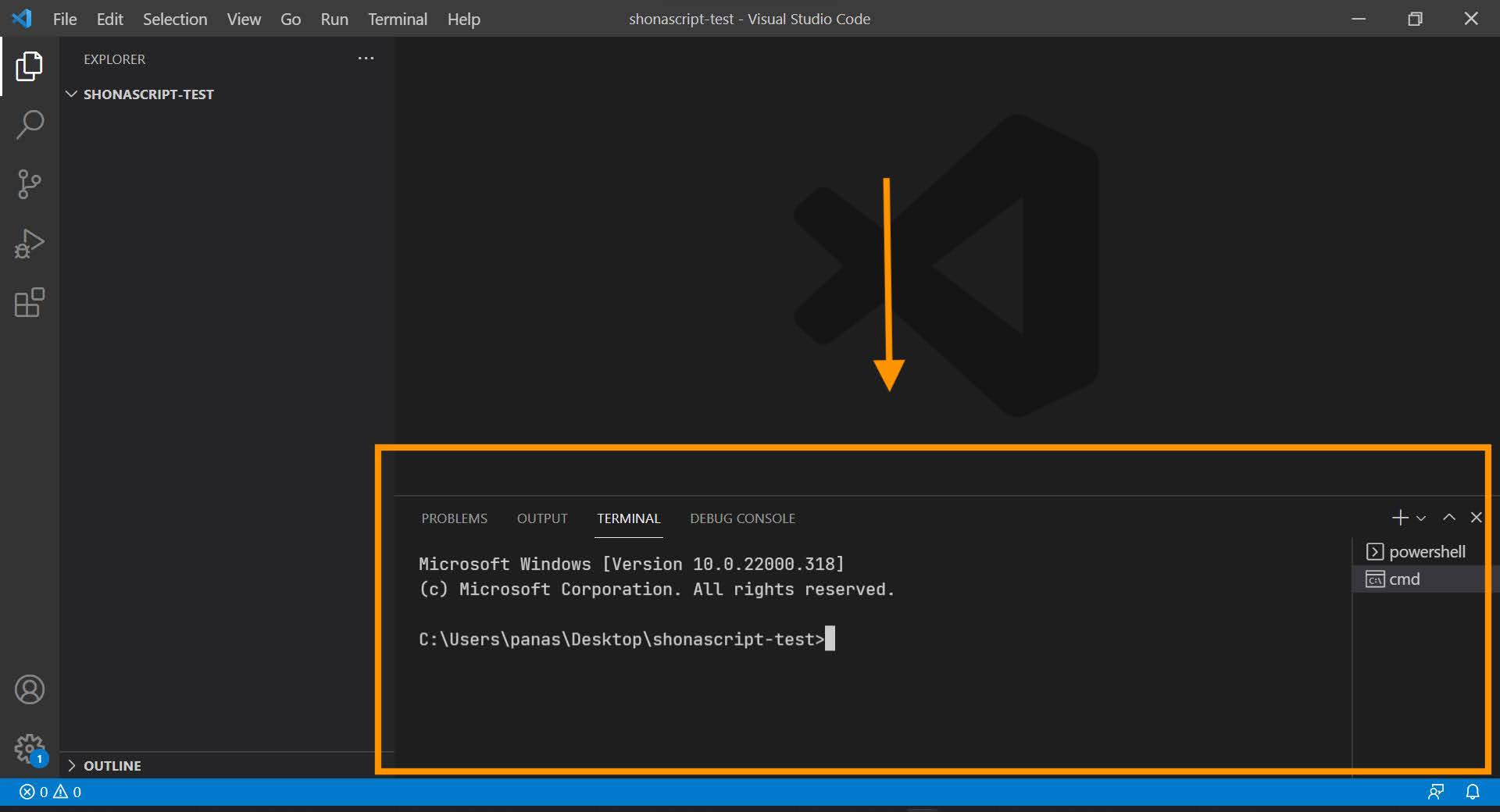Switch to the Debug Console tab

tap(742, 518)
